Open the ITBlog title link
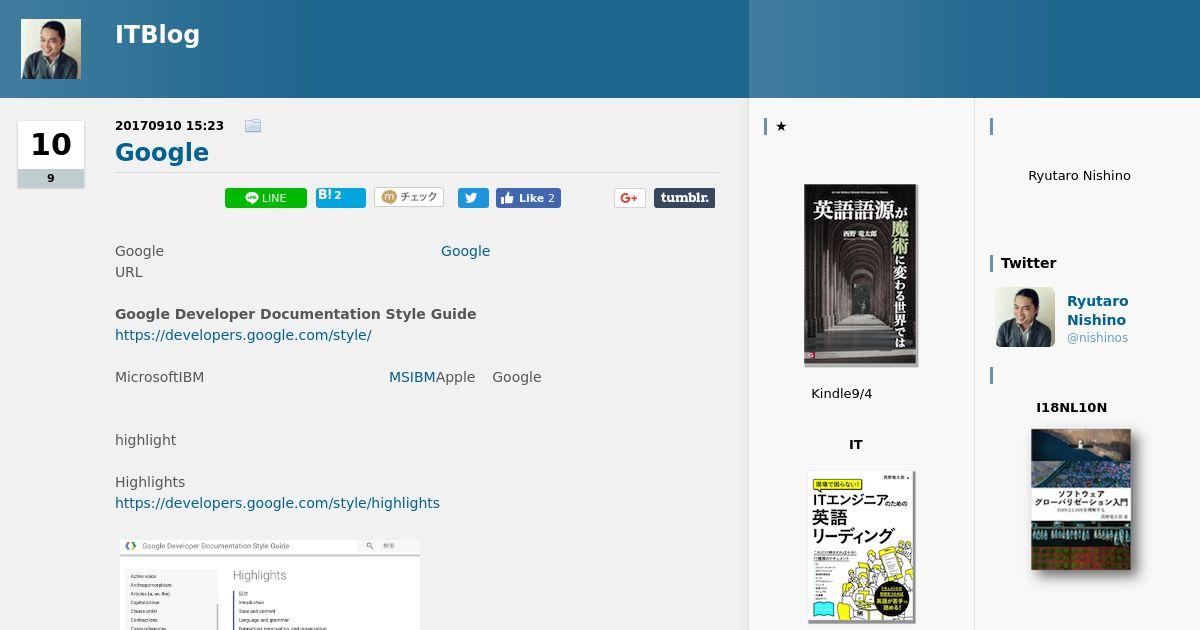 157,34
